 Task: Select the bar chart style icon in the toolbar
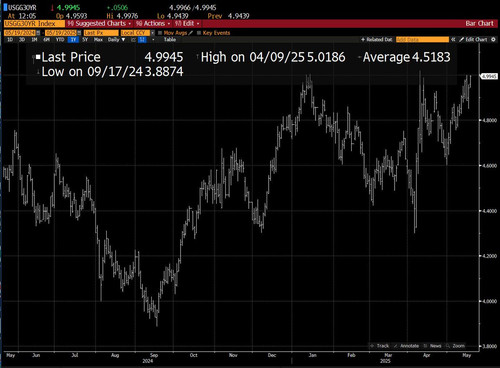click(142, 40)
